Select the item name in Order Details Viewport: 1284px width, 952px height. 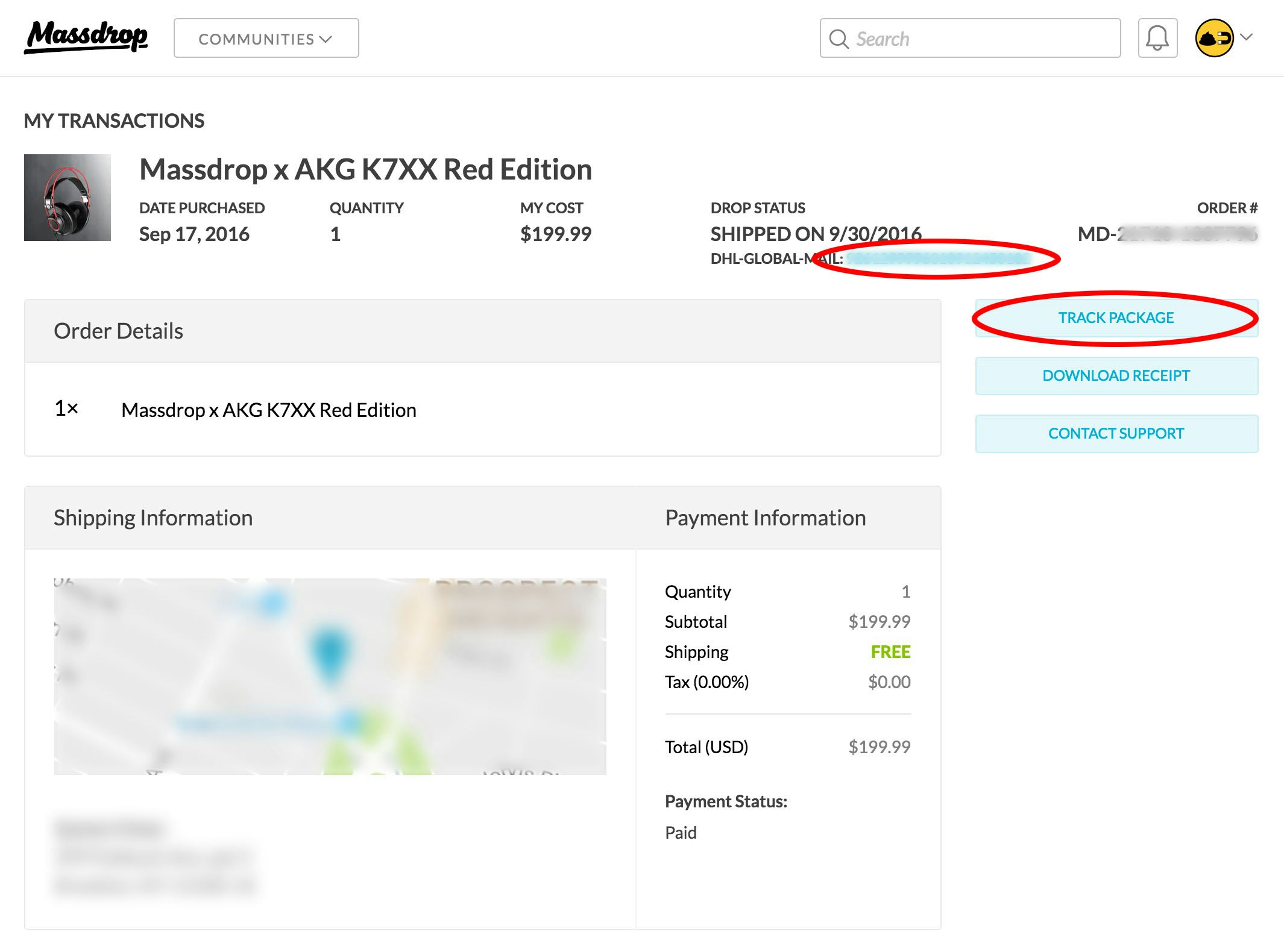coord(268,410)
